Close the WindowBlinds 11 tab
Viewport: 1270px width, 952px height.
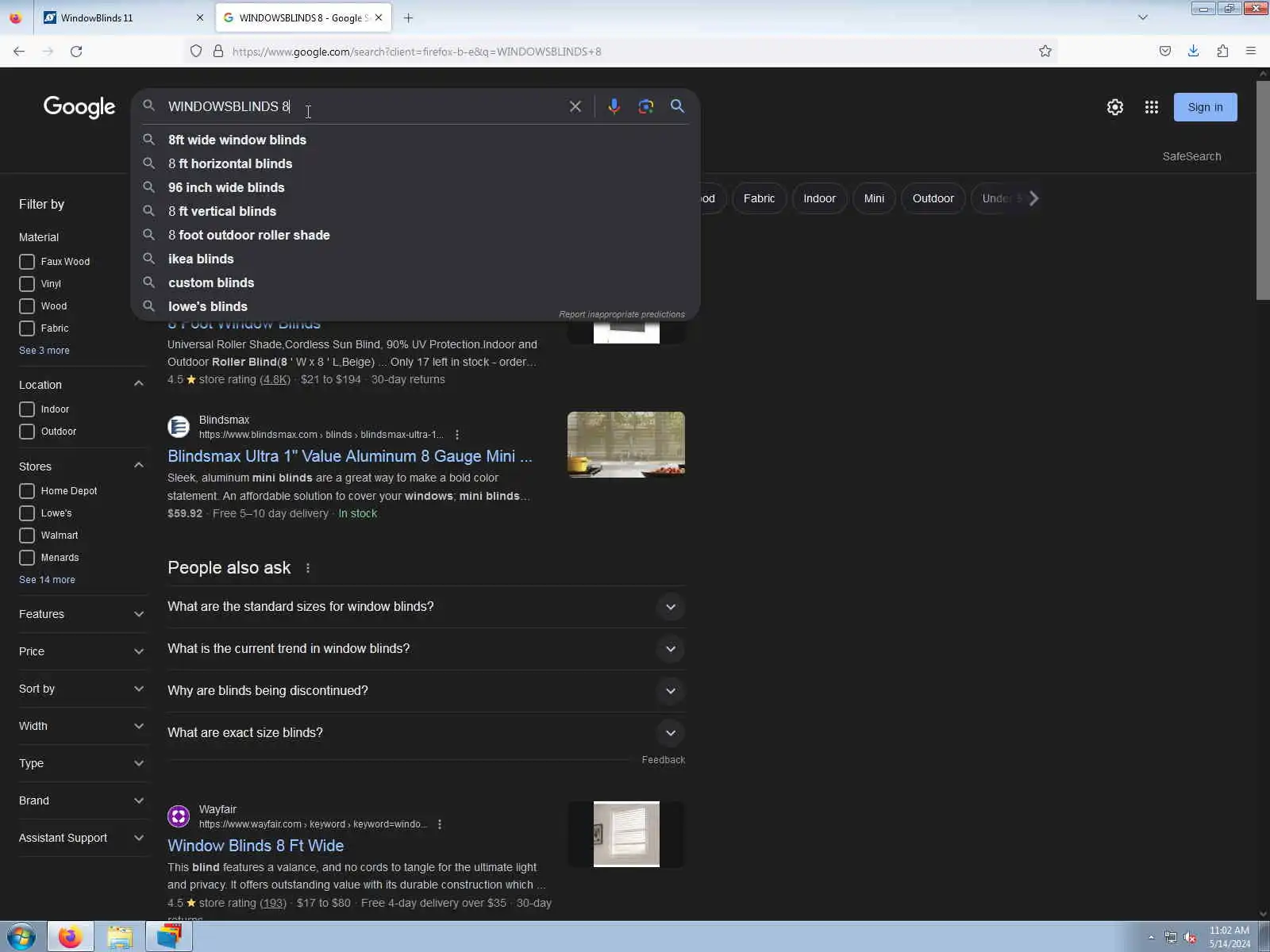click(x=199, y=17)
